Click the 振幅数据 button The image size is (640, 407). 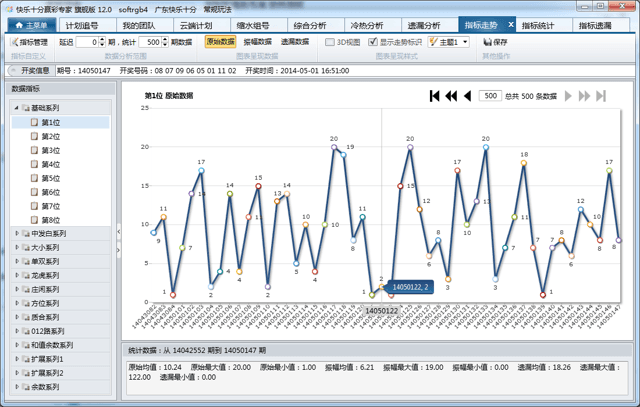[x=256, y=43]
